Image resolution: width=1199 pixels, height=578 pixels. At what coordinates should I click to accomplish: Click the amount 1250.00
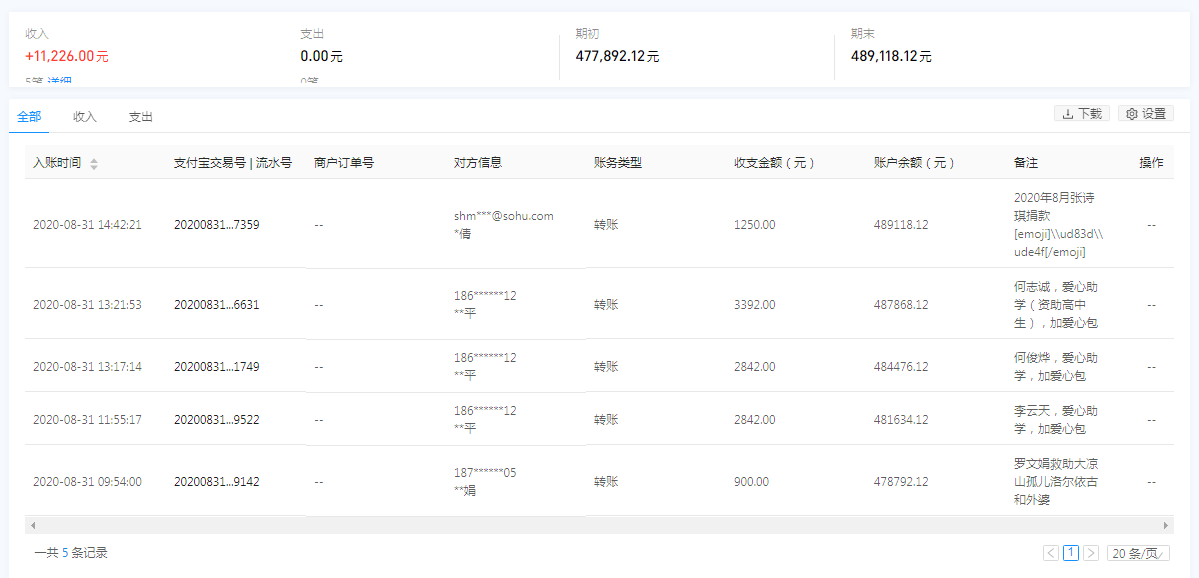tap(754, 225)
